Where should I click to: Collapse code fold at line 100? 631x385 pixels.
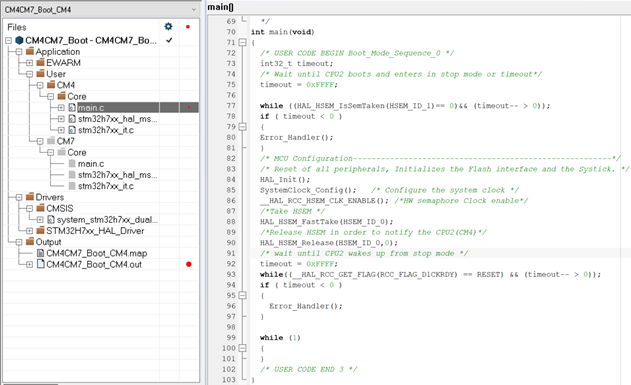pyautogui.click(x=242, y=348)
